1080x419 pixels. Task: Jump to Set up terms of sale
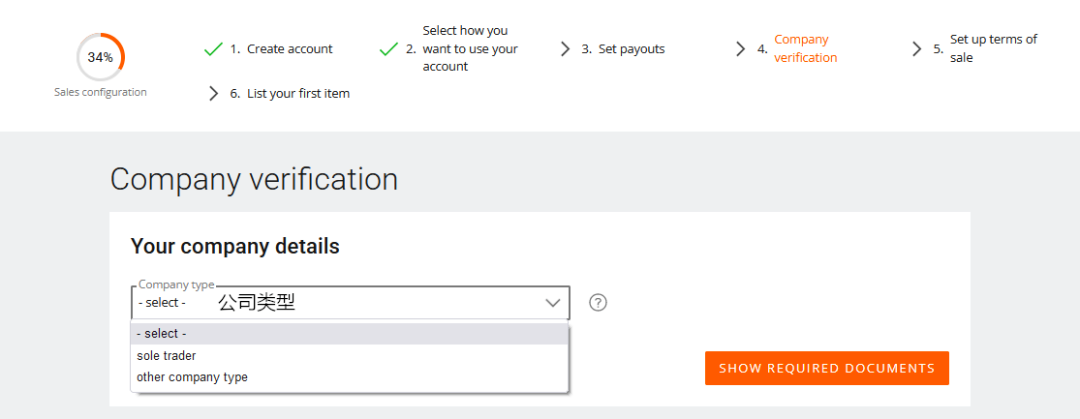[x=993, y=49]
